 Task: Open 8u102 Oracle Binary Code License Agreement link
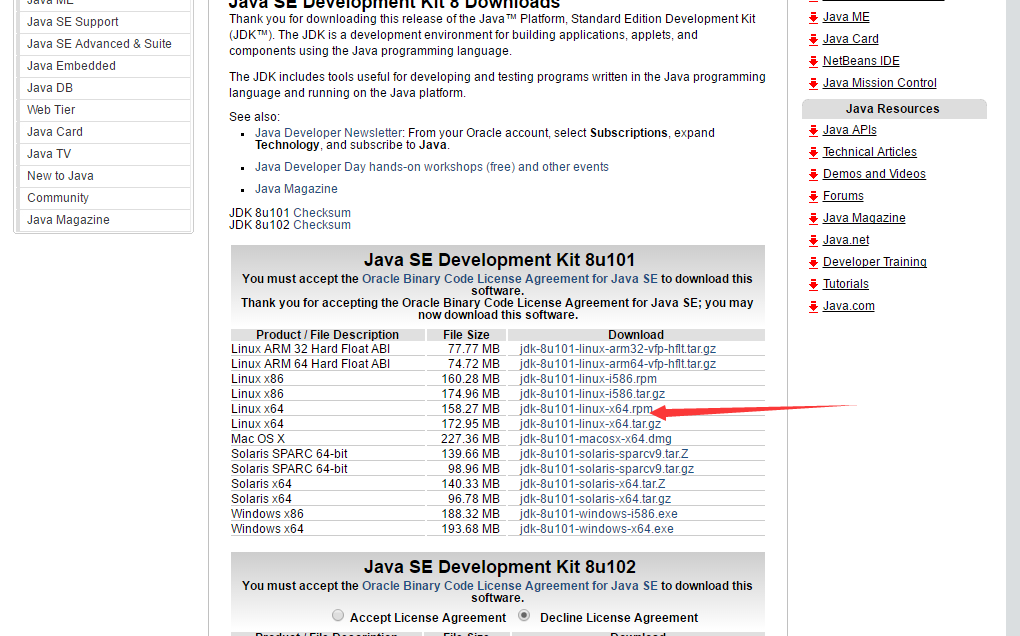point(509,586)
